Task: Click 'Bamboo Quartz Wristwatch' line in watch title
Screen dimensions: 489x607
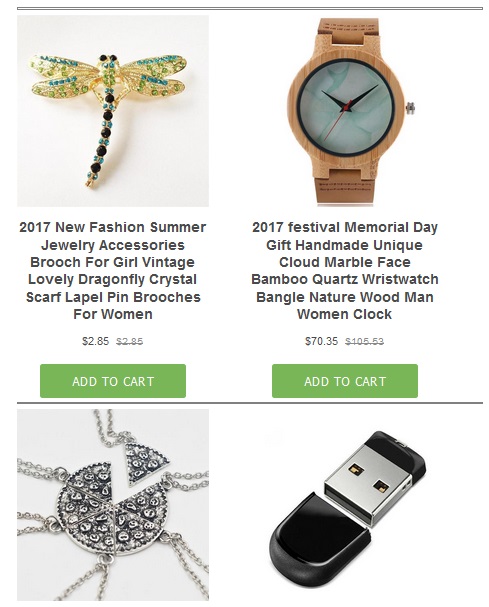Action: tap(345, 279)
